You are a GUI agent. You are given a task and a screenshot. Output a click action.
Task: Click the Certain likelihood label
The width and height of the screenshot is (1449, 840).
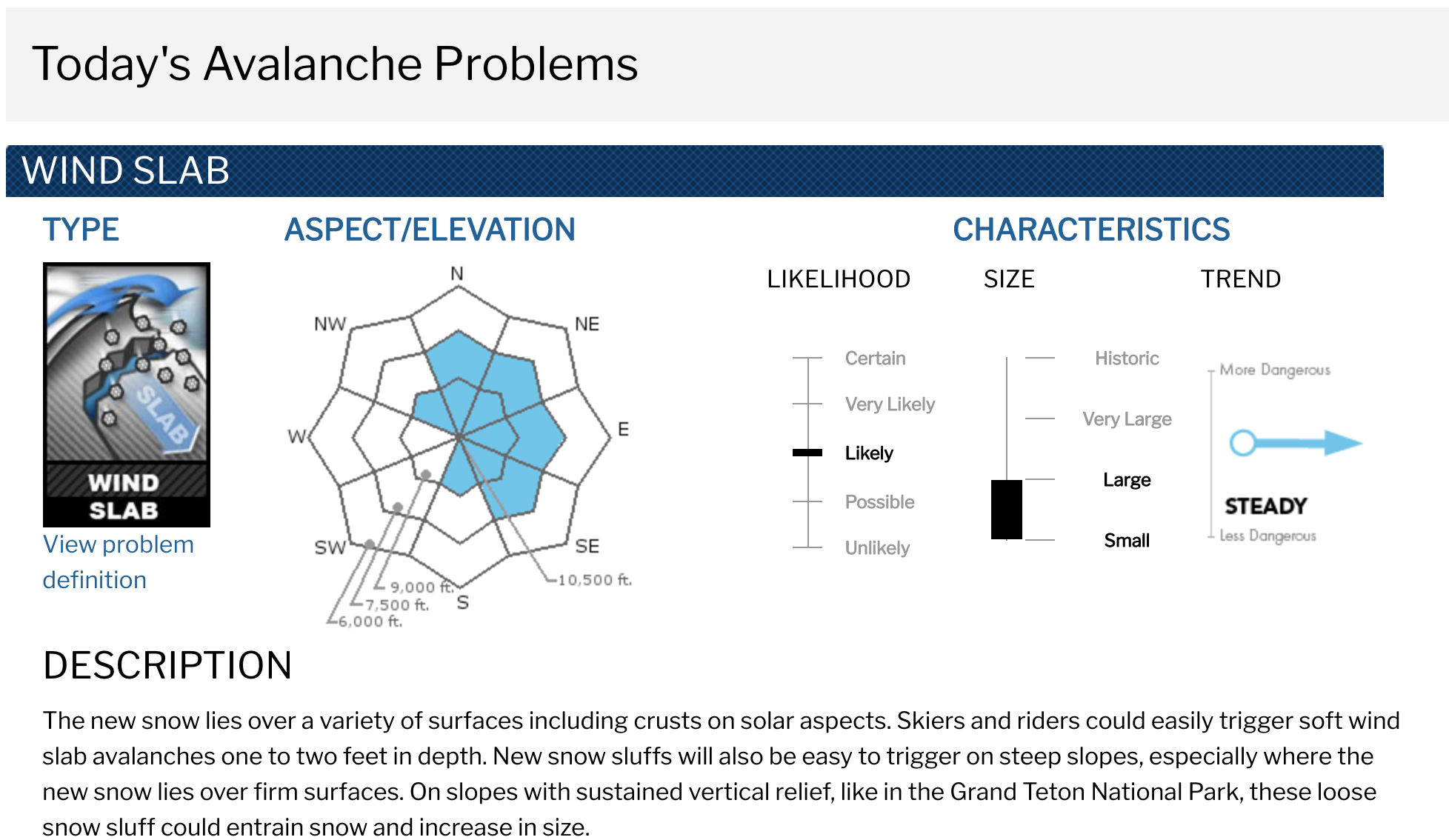[875, 359]
